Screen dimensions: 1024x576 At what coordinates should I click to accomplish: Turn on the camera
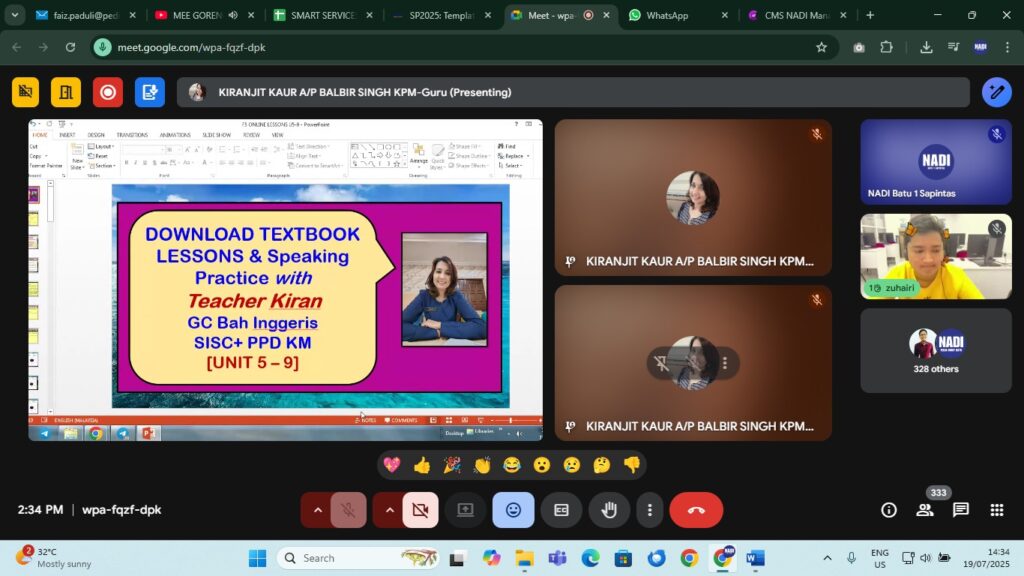[x=419, y=510]
